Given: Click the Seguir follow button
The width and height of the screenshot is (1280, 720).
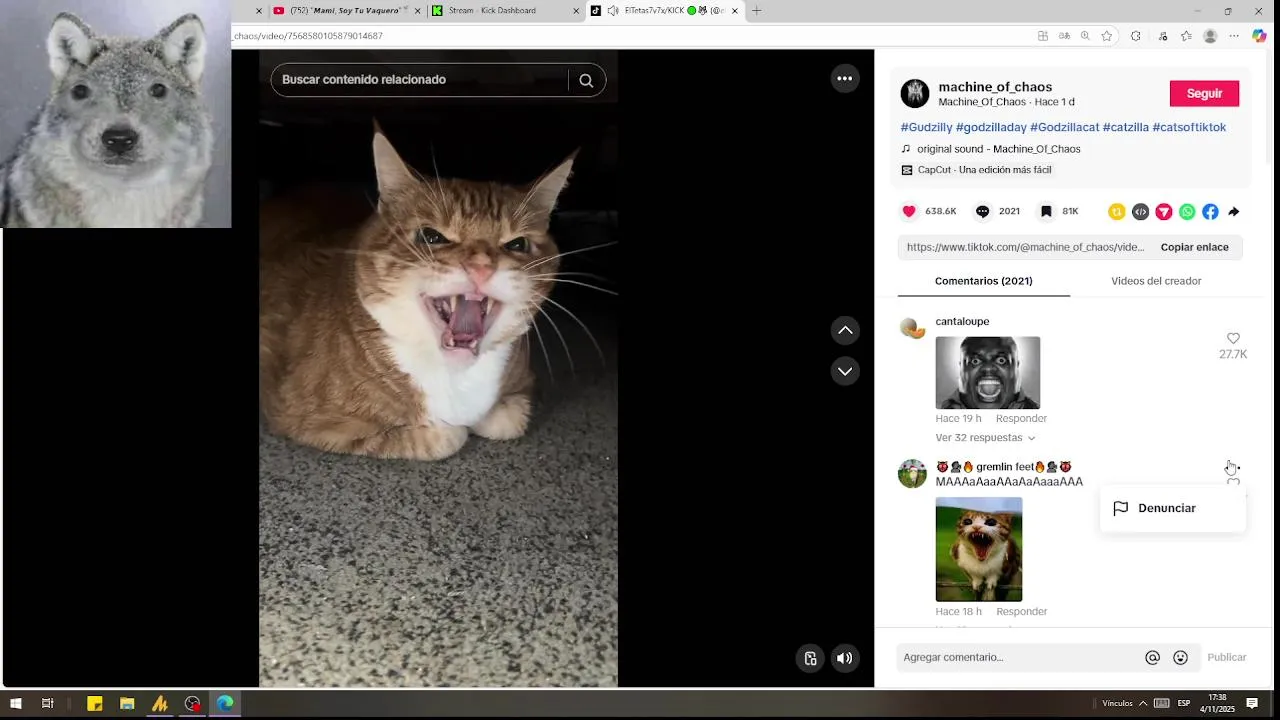Looking at the screenshot, I should pyautogui.click(x=1204, y=93).
